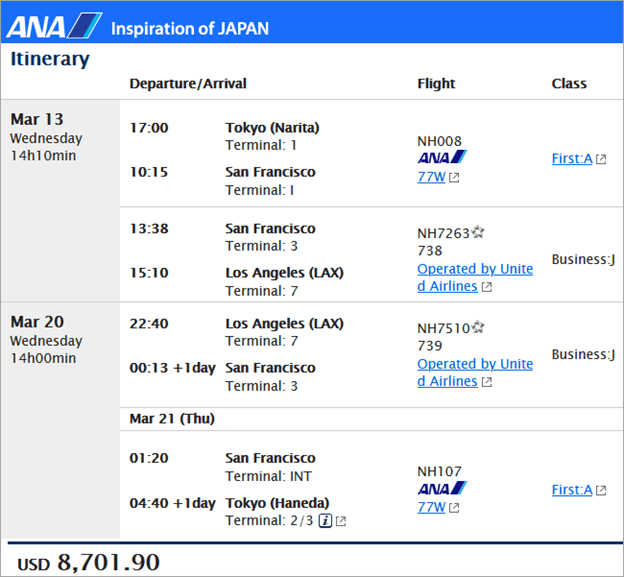Click the info icon beside Terminal 2/3

pos(325,520)
